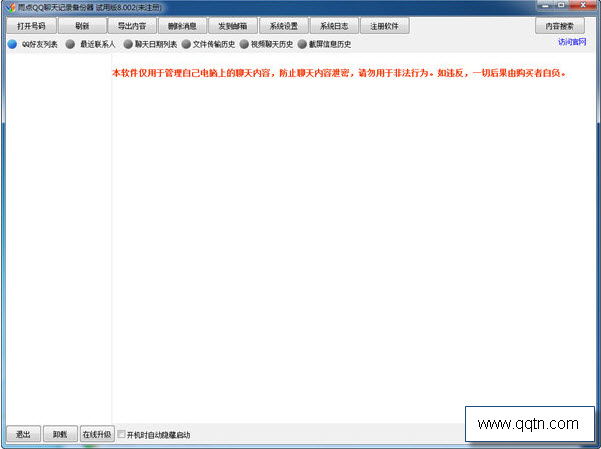Image resolution: width=601 pixels, height=449 pixels.
Task: Open 导出内容 export content
Action: 132,26
